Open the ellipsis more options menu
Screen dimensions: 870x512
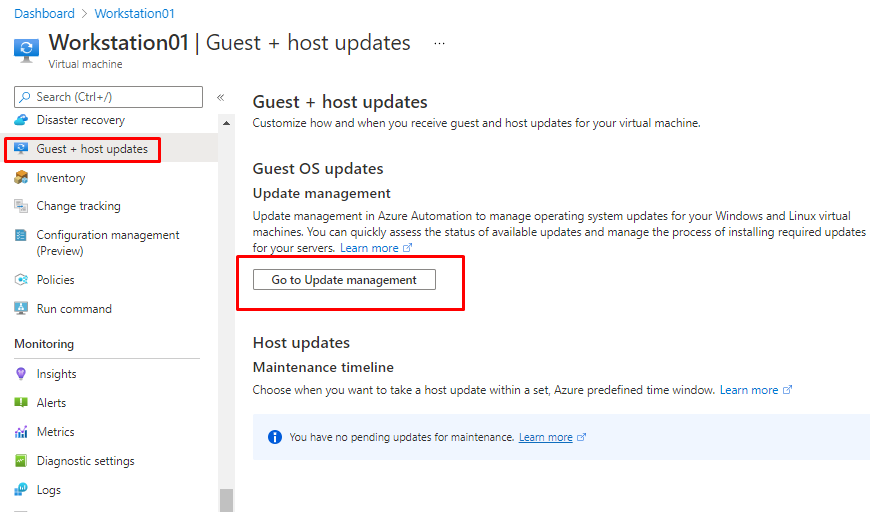[x=439, y=44]
